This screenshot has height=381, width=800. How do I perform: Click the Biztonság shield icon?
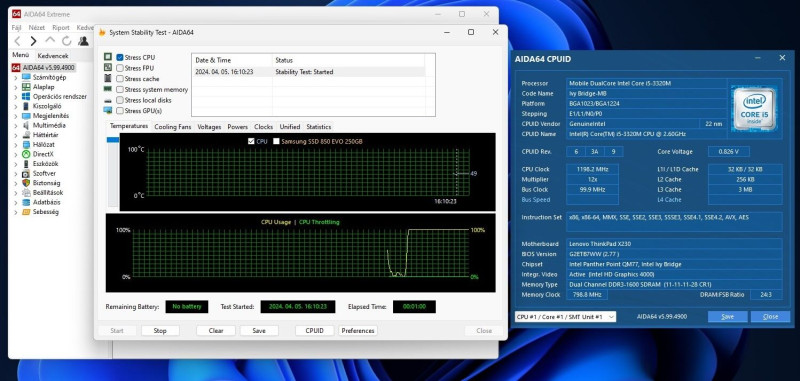[x=26, y=183]
